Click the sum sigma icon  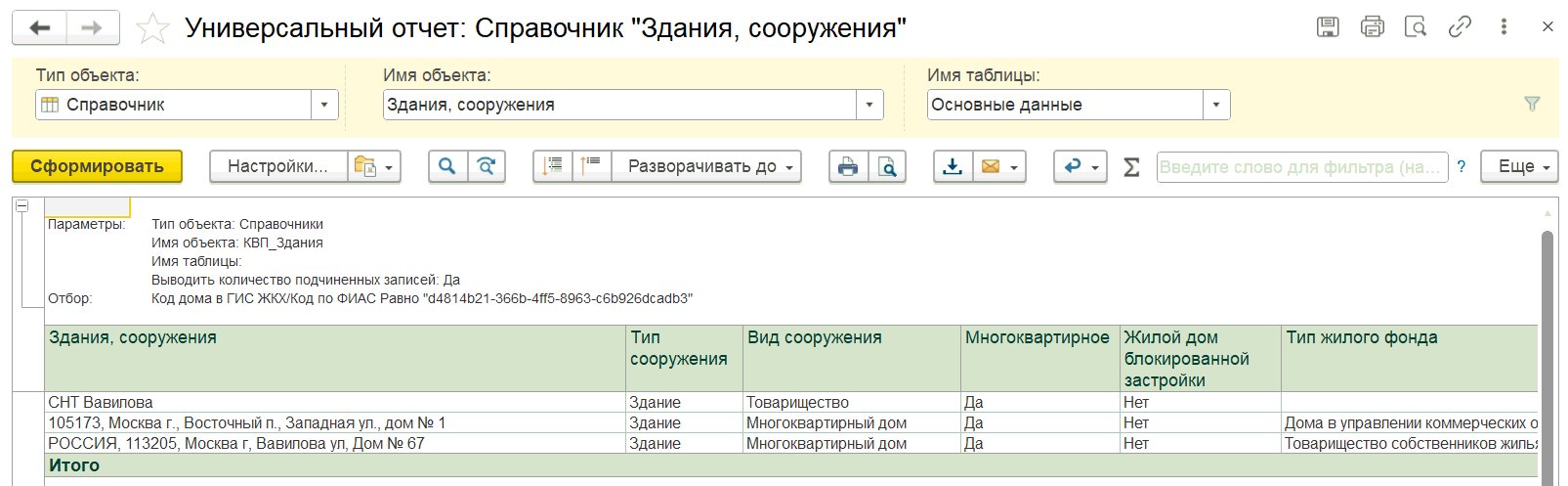[x=1131, y=167]
